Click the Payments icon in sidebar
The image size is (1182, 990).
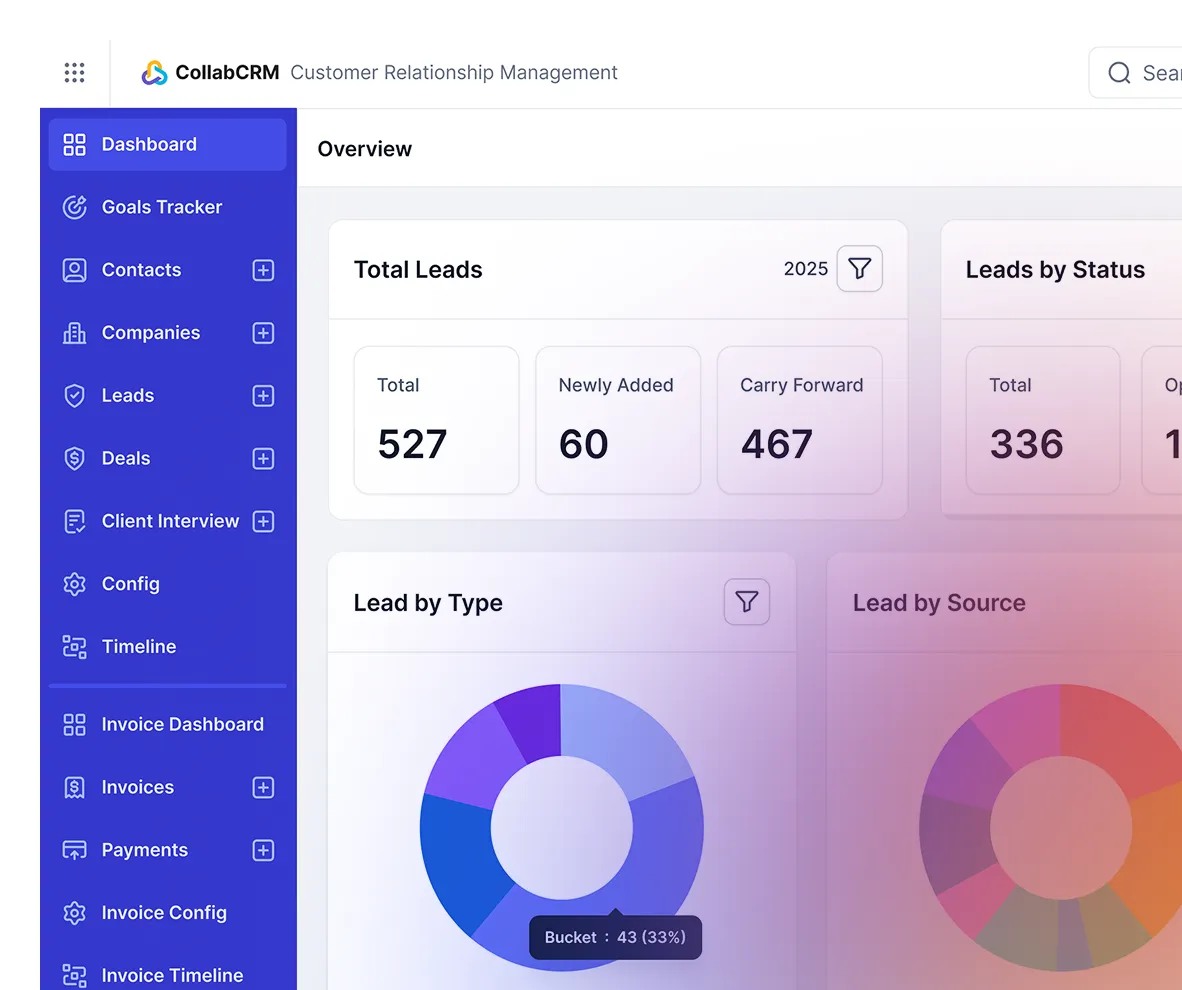[x=74, y=850]
